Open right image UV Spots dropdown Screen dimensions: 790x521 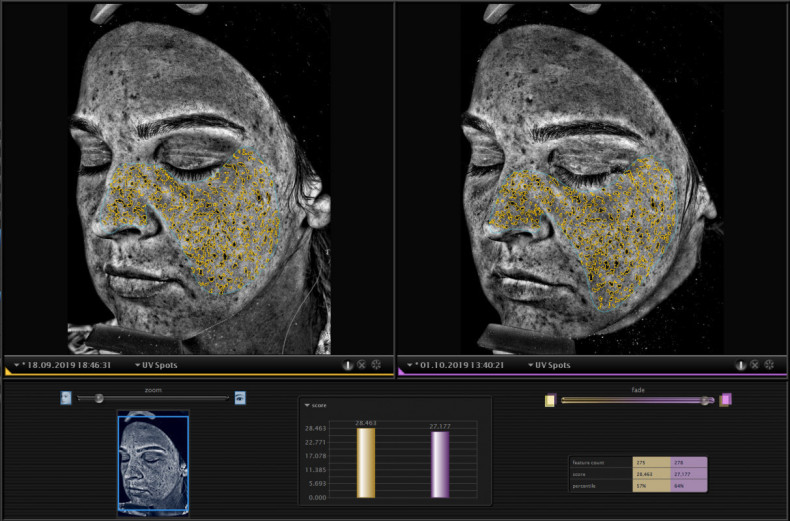551,366
